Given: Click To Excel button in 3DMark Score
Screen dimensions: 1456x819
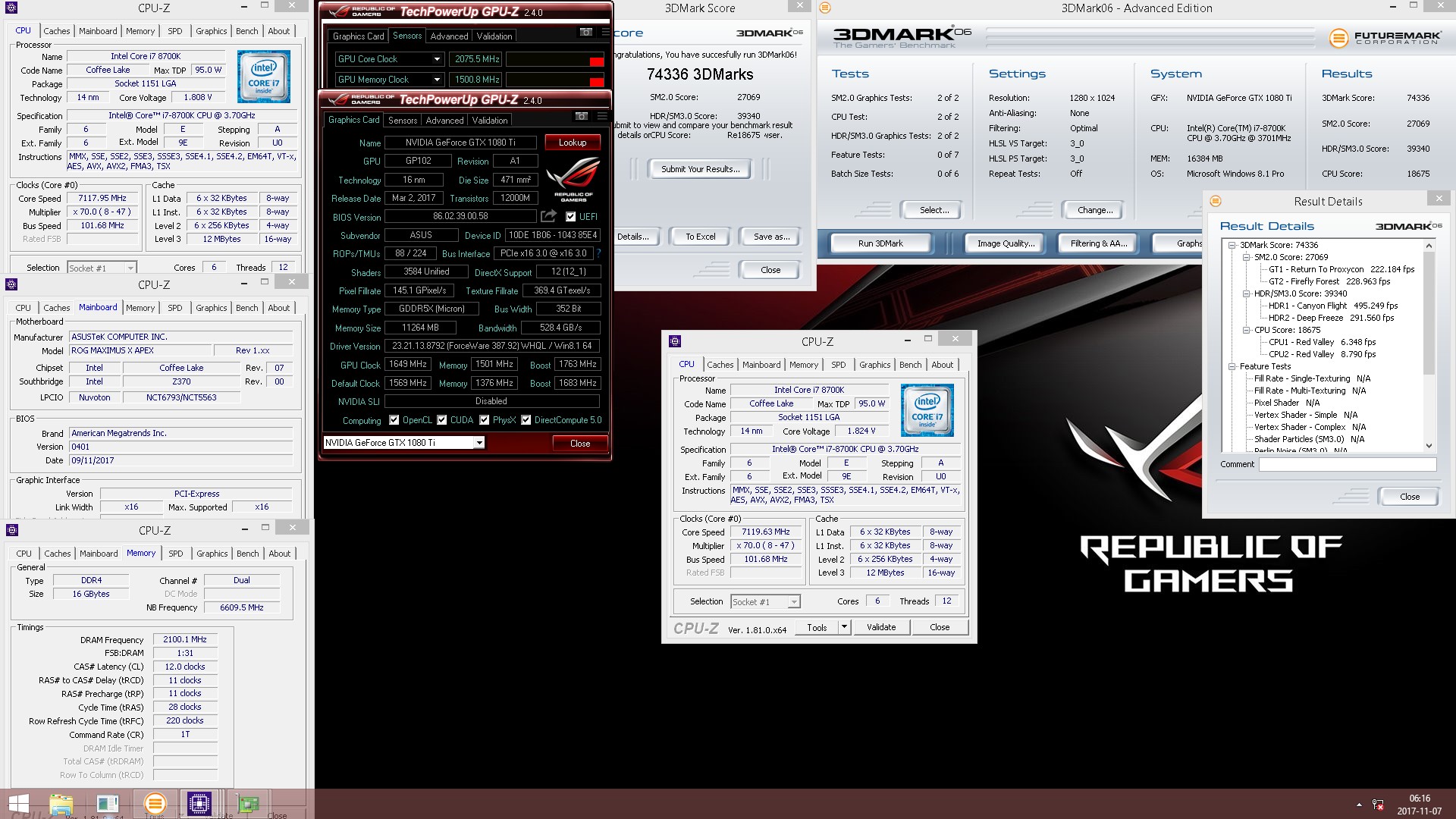Looking at the screenshot, I should [701, 237].
